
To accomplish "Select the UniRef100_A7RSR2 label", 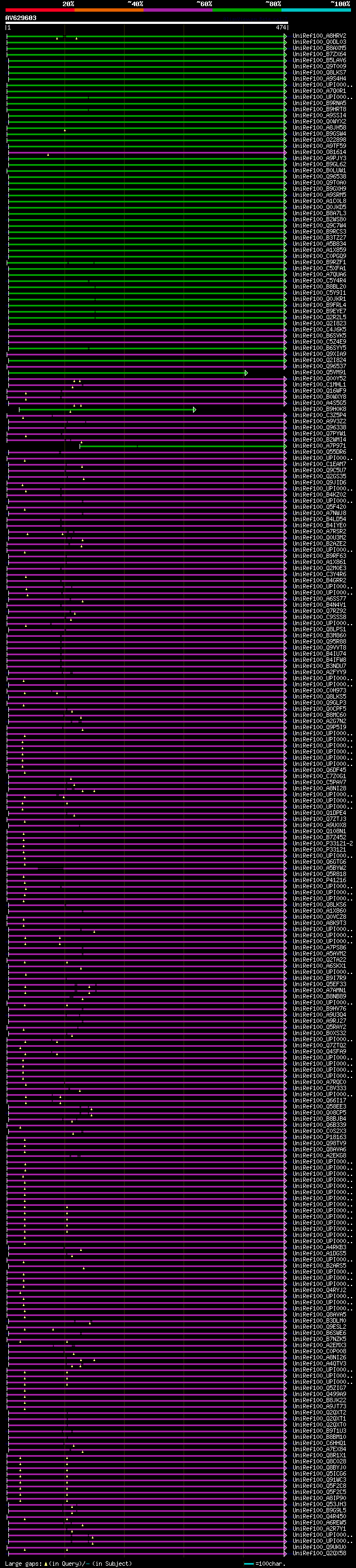I will click(319, 531).
